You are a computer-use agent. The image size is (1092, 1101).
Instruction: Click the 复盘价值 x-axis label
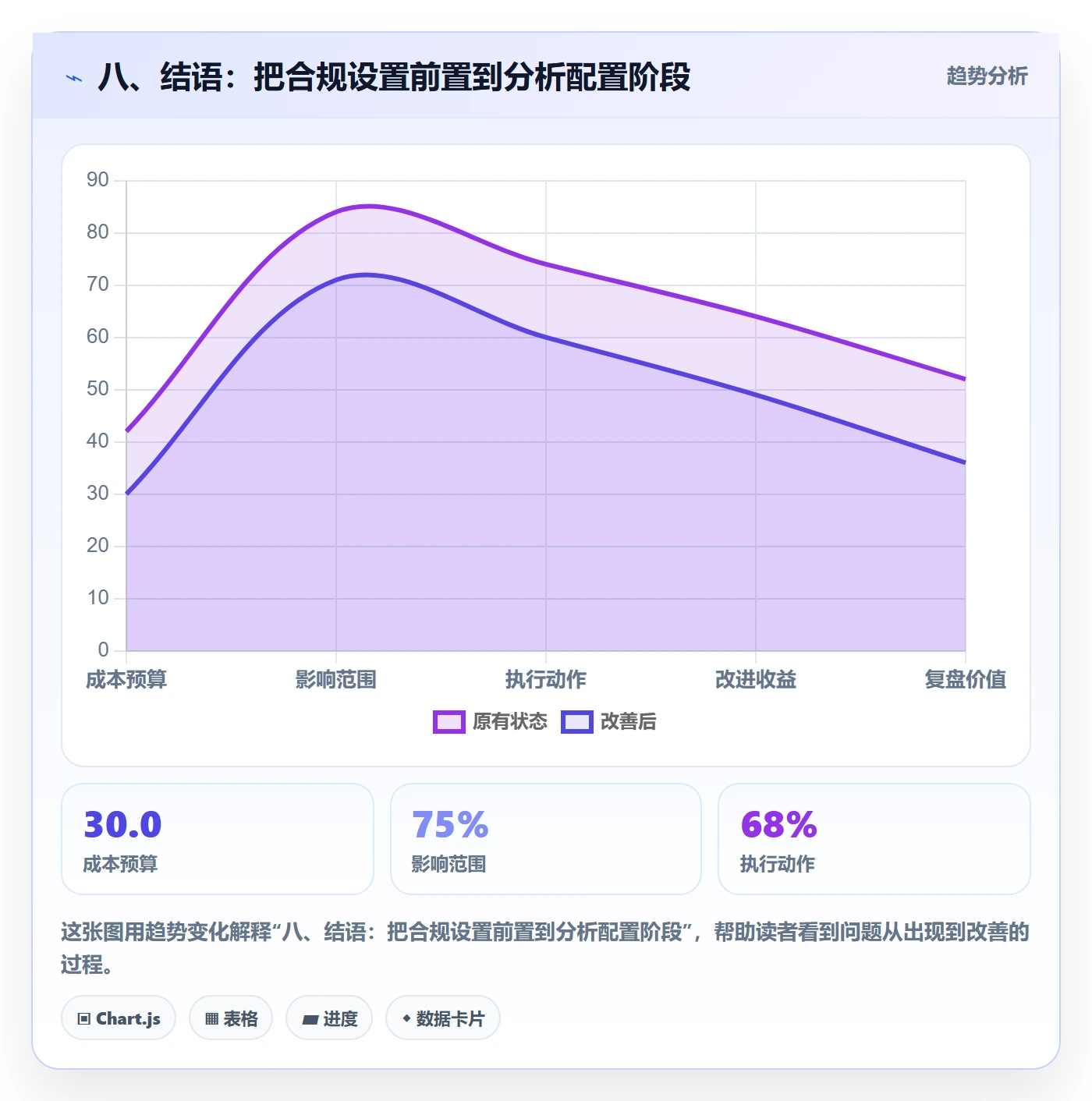966,680
